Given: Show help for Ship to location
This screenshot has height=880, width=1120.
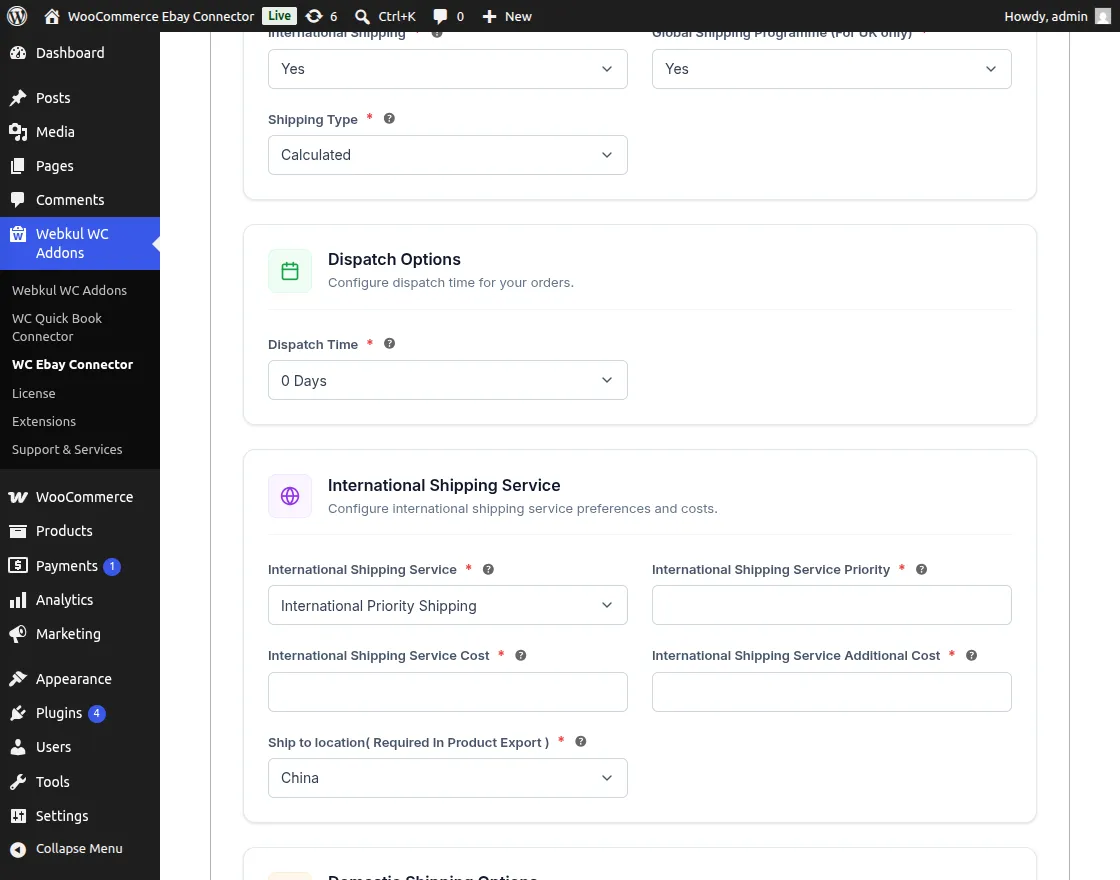Looking at the screenshot, I should coord(581,741).
